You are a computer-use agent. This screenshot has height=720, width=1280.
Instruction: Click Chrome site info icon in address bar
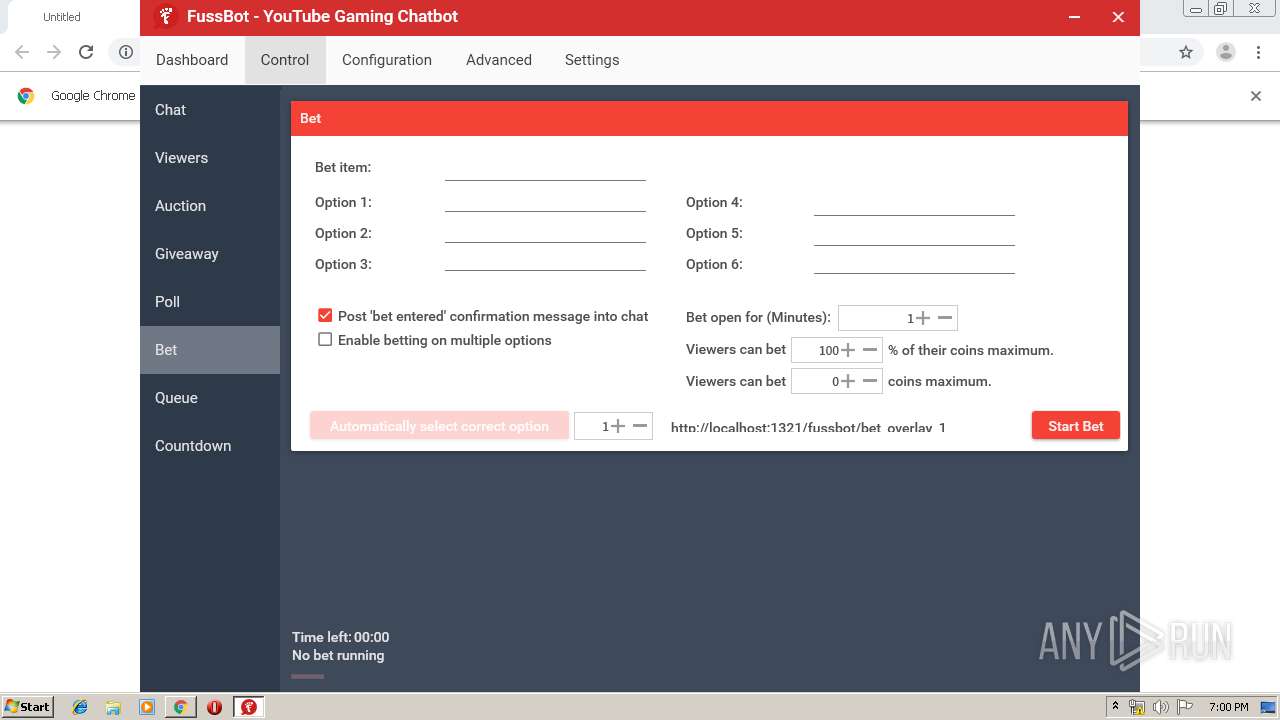tap(126, 52)
